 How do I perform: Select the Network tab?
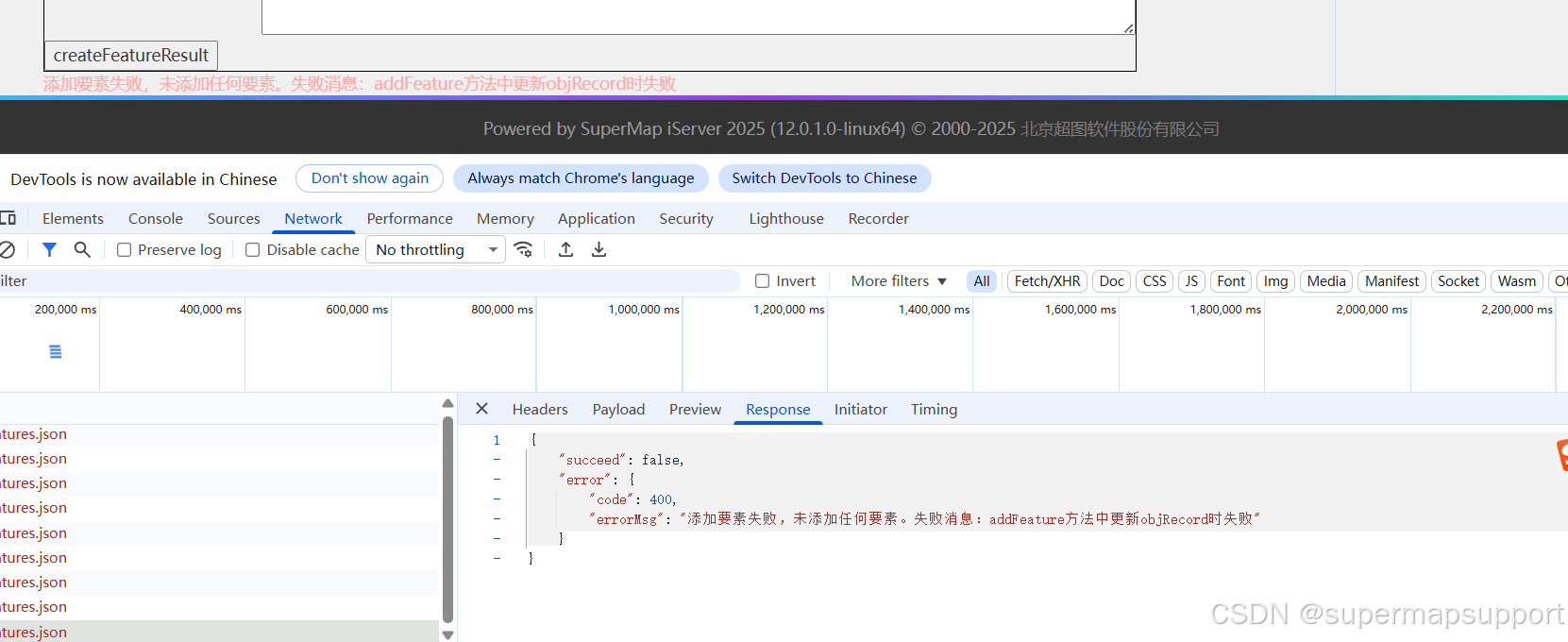click(313, 218)
